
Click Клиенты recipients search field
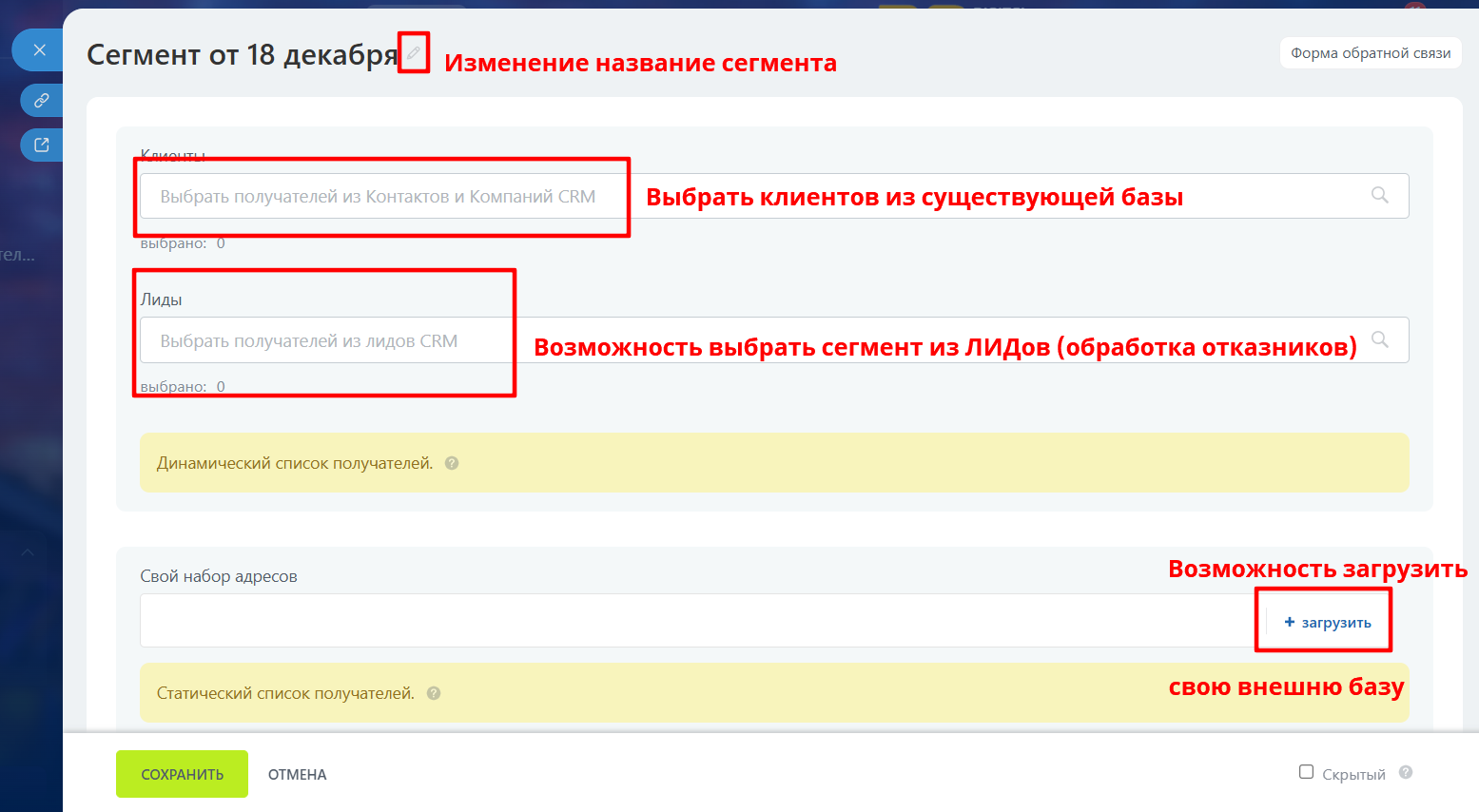[774, 196]
